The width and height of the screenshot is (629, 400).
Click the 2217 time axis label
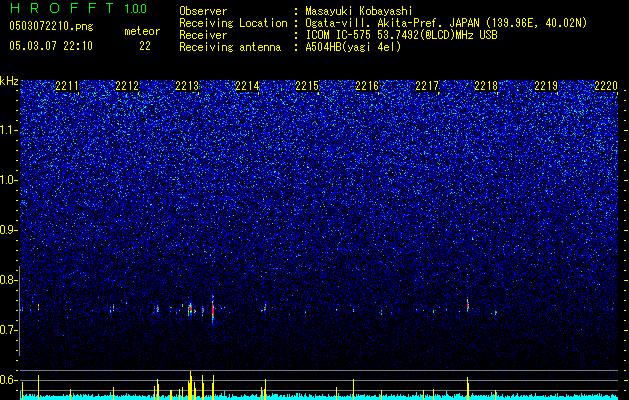[x=427, y=86]
